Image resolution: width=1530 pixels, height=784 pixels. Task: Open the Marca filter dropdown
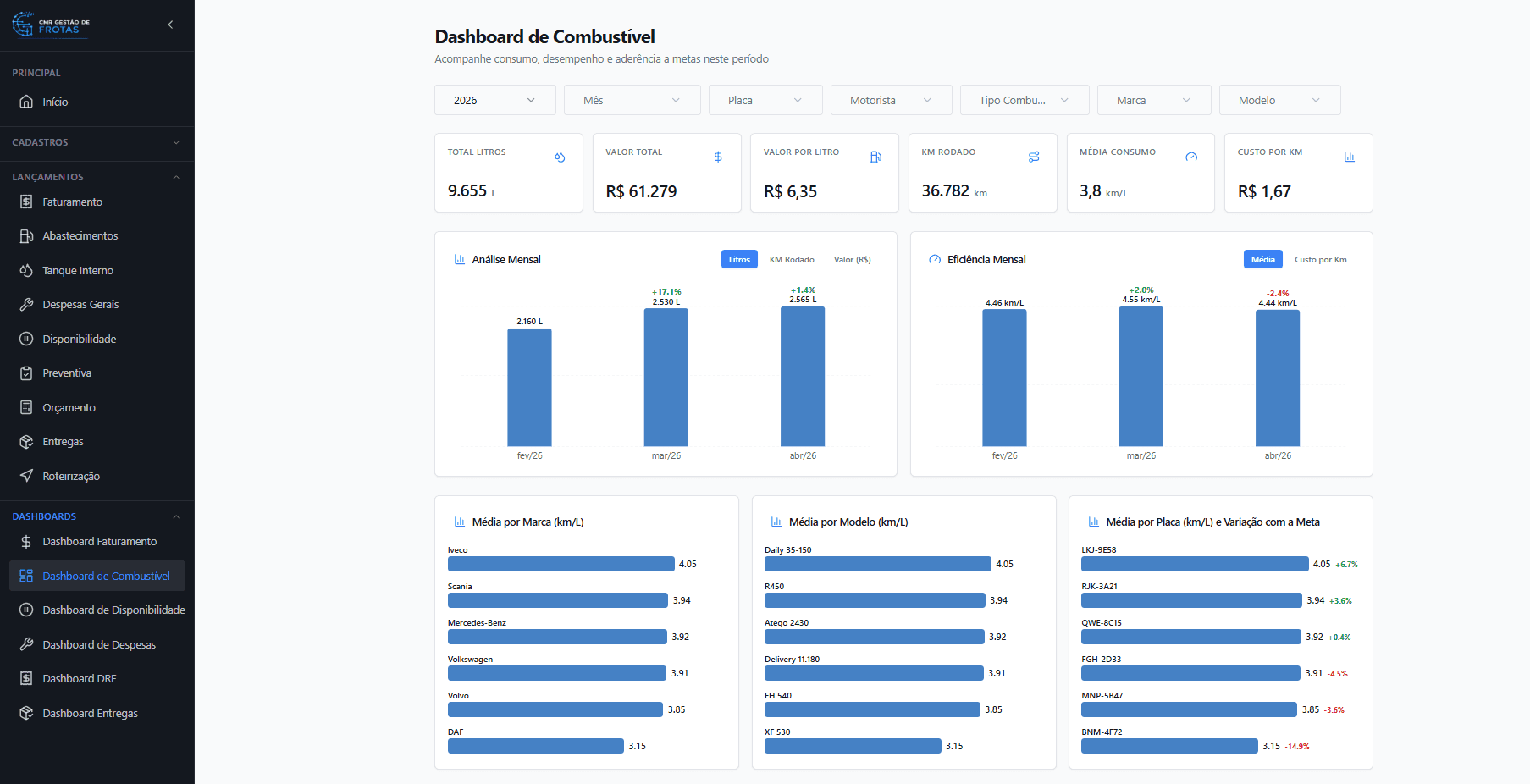coord(1154,100)
